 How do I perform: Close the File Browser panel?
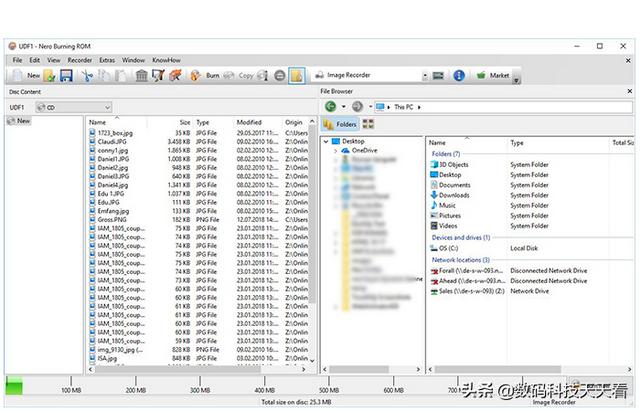(629, 91)
